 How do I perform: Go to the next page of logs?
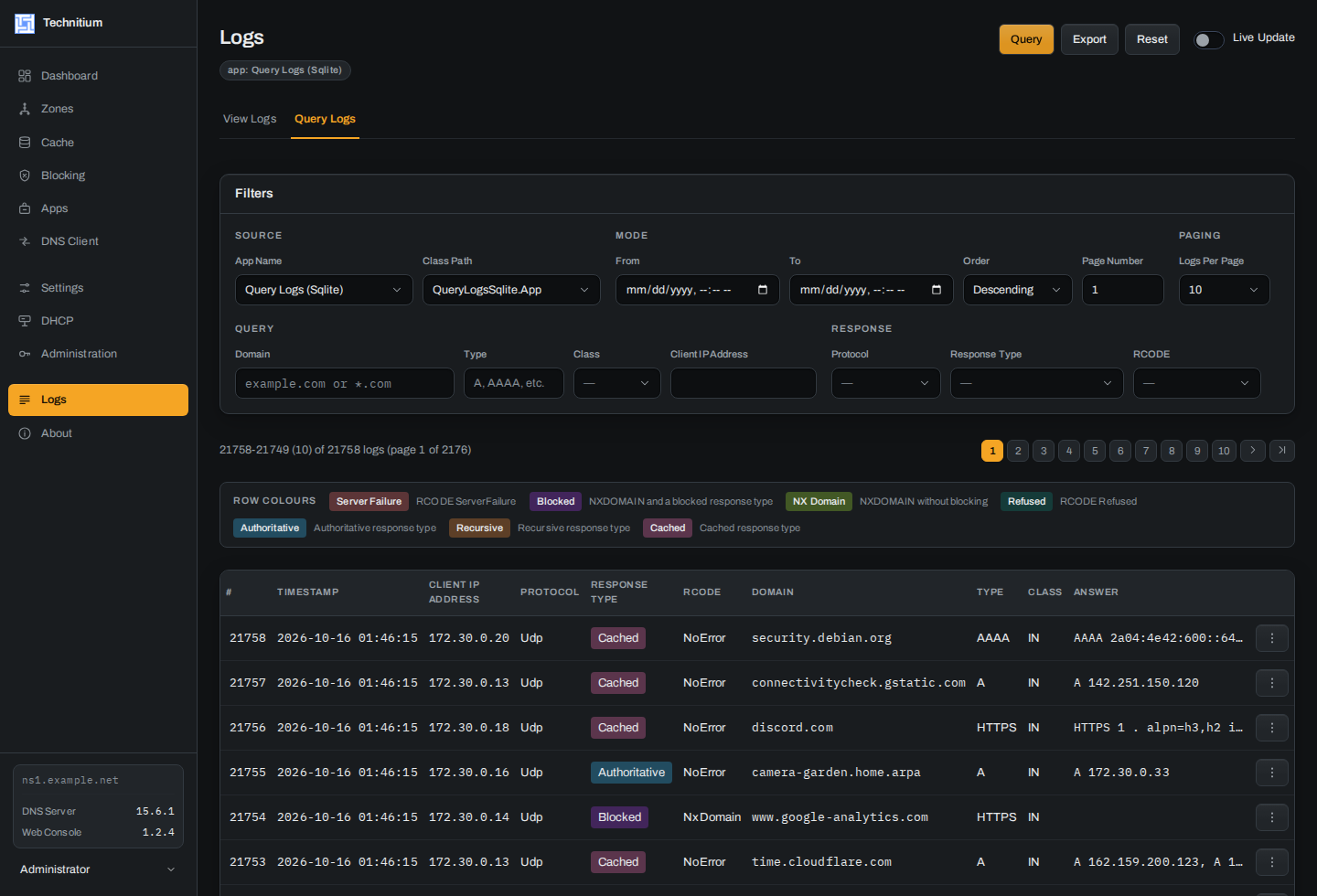click(x=1253, y=450)
